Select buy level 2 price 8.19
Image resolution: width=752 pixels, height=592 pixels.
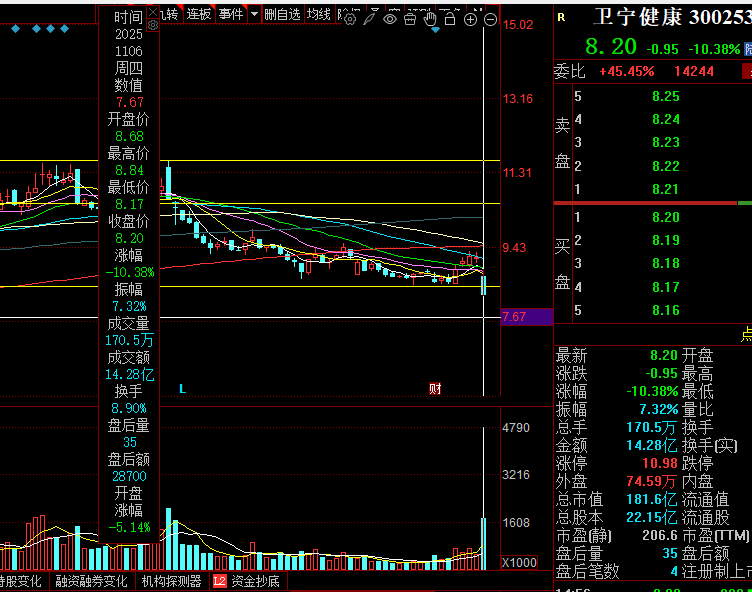666,240
